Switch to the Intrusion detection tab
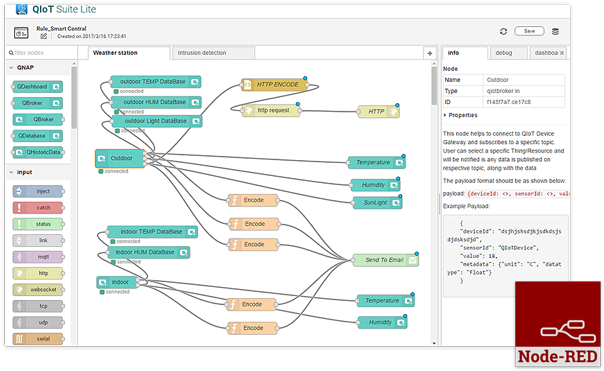The width and height of the screenshot is (604, 371). click(214, 53)
